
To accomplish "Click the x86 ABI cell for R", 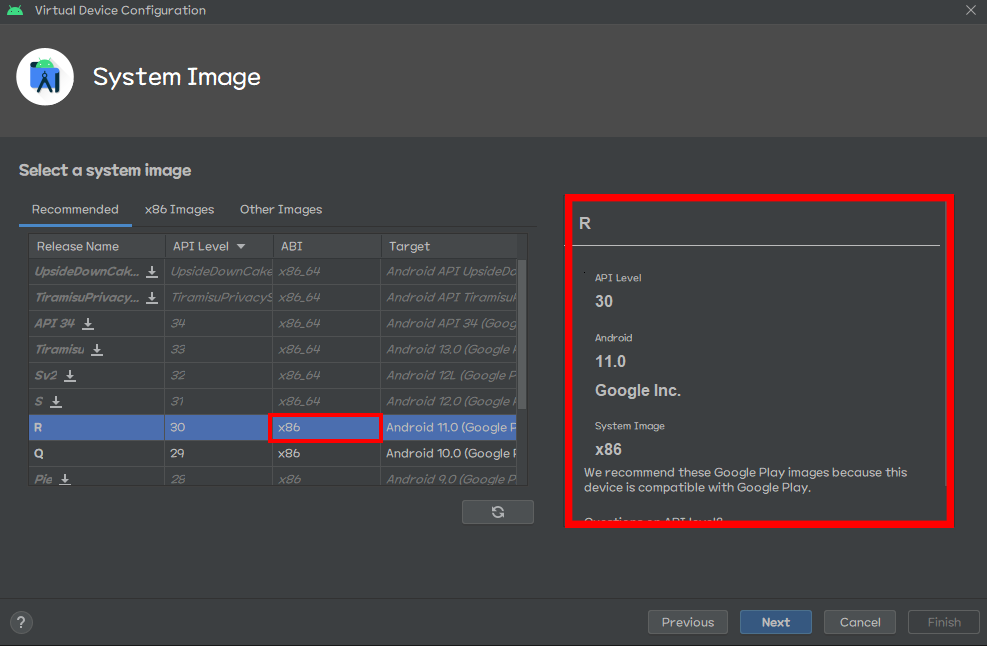I will pos(325,428).
